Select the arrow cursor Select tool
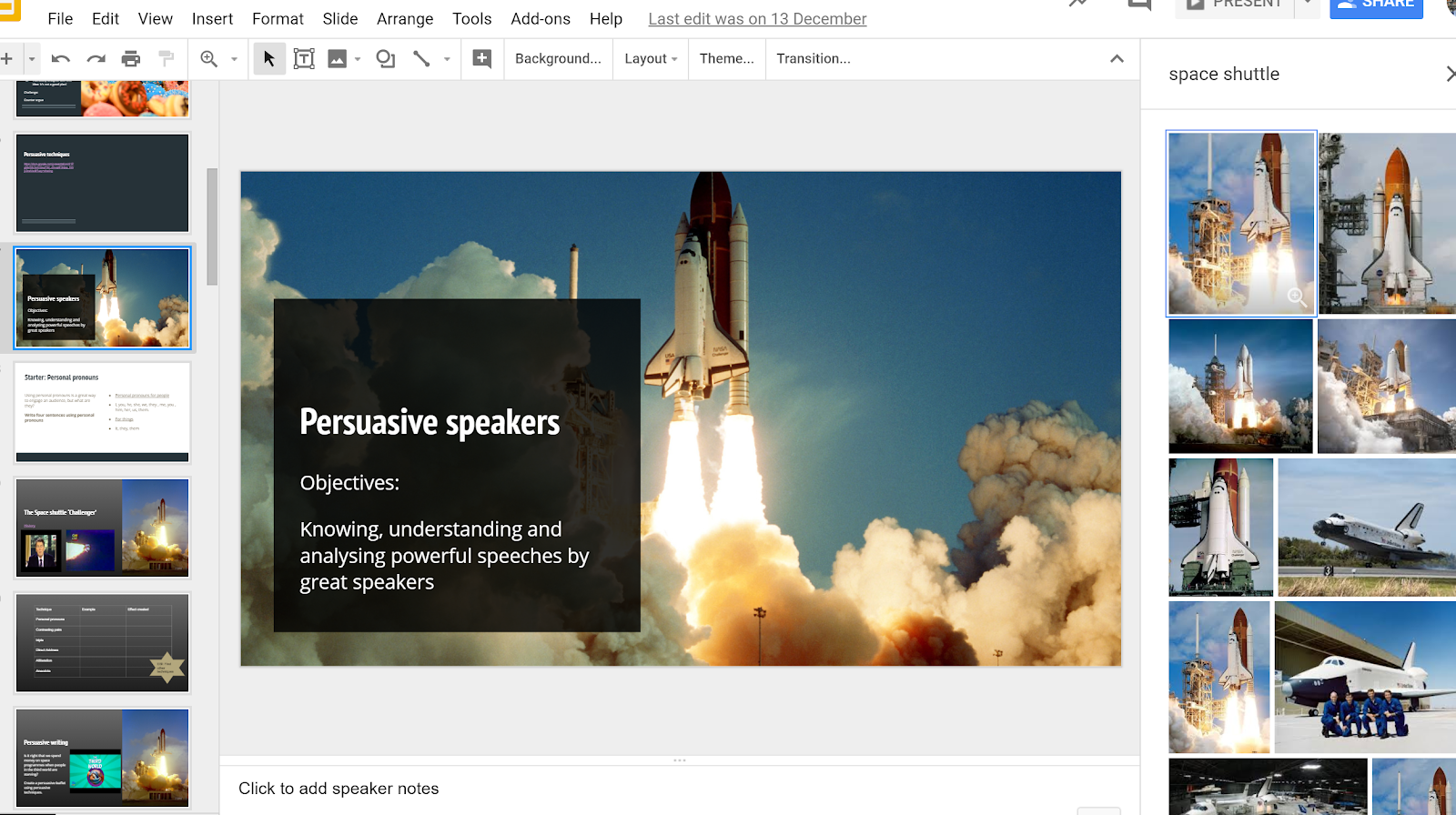Viewport: 1456px width, 815px height. (269, 59)
